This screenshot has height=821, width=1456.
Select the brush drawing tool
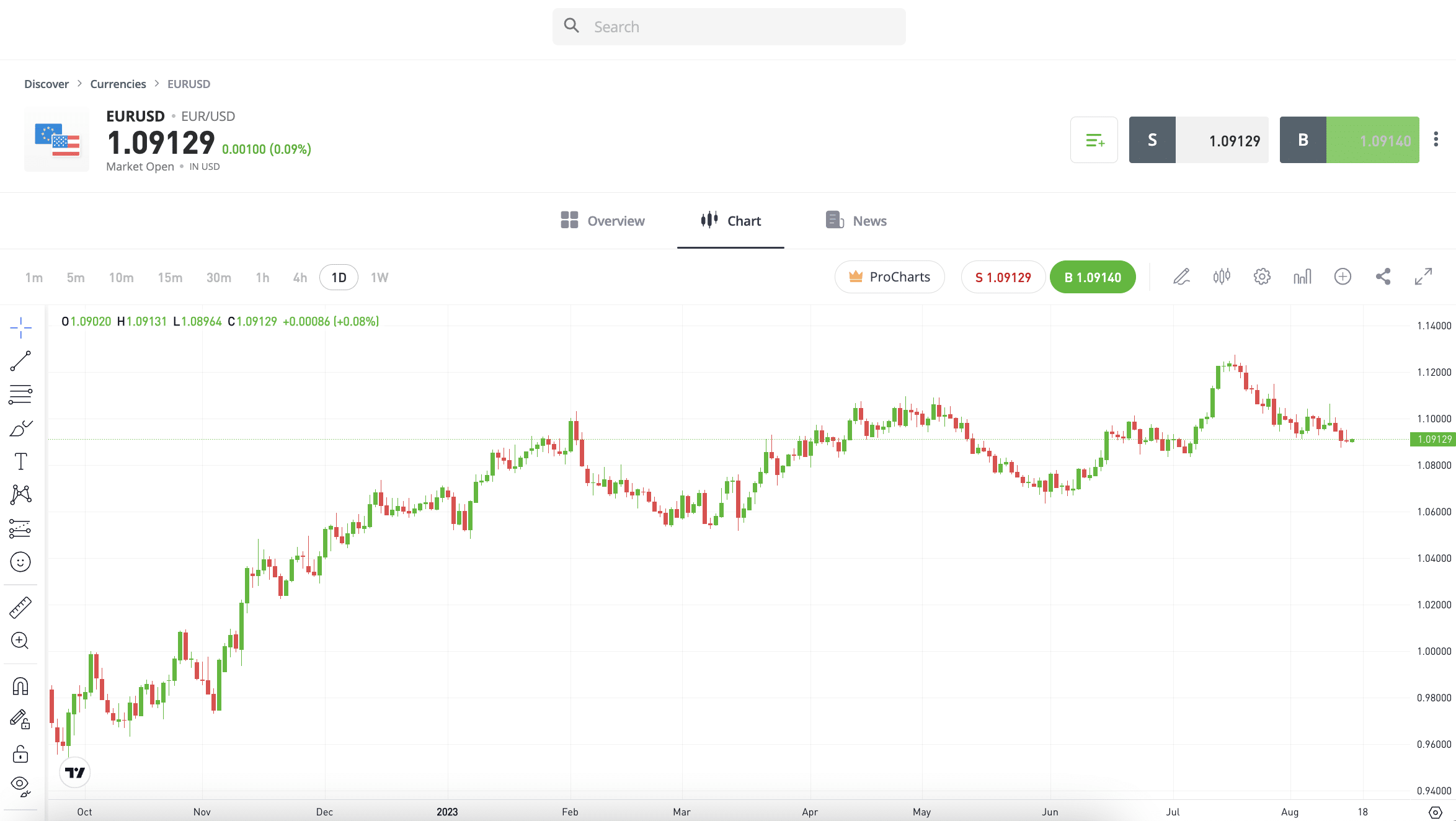20,428
